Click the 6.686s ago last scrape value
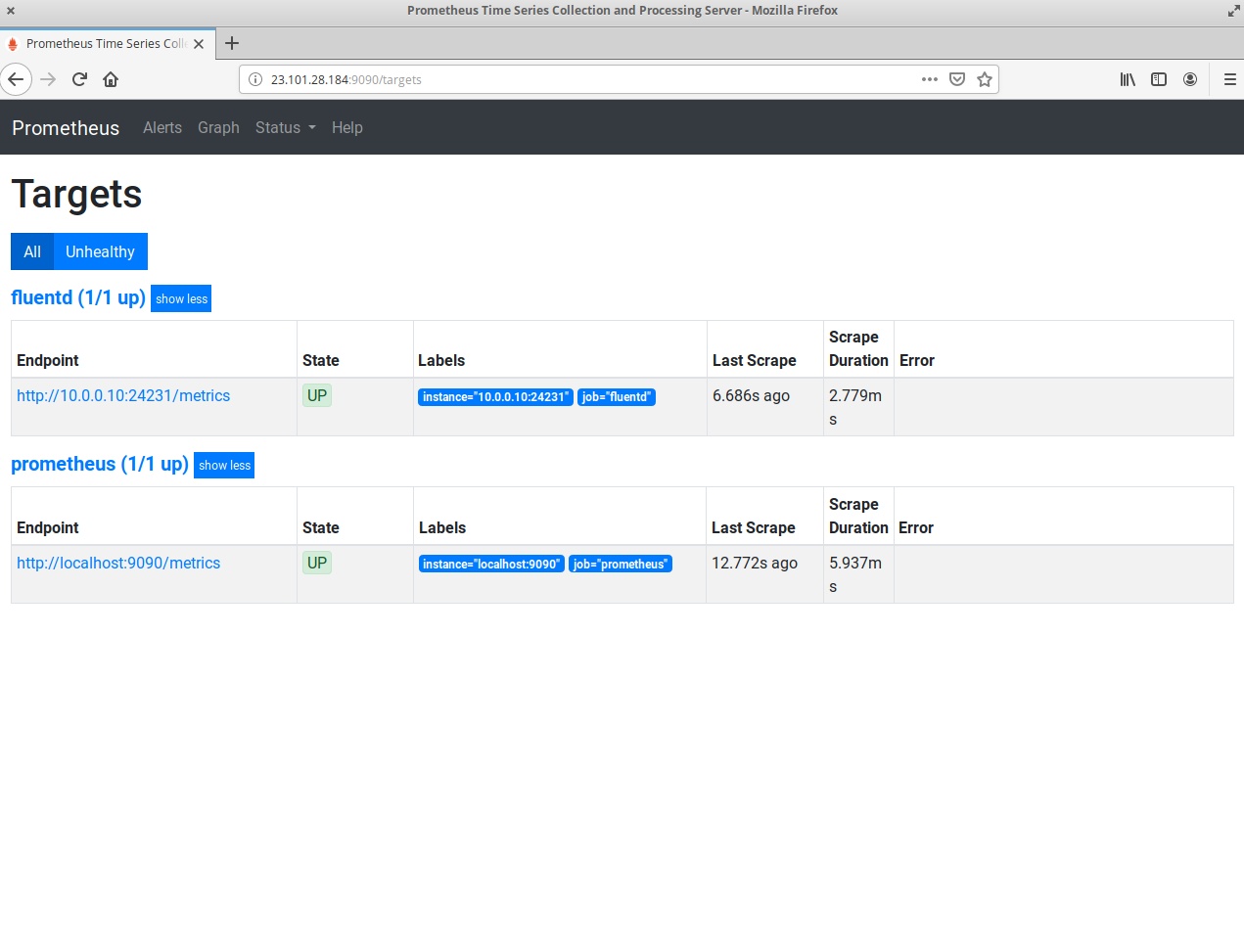This screenshot has height=952, width=1244. pos(751,395)
